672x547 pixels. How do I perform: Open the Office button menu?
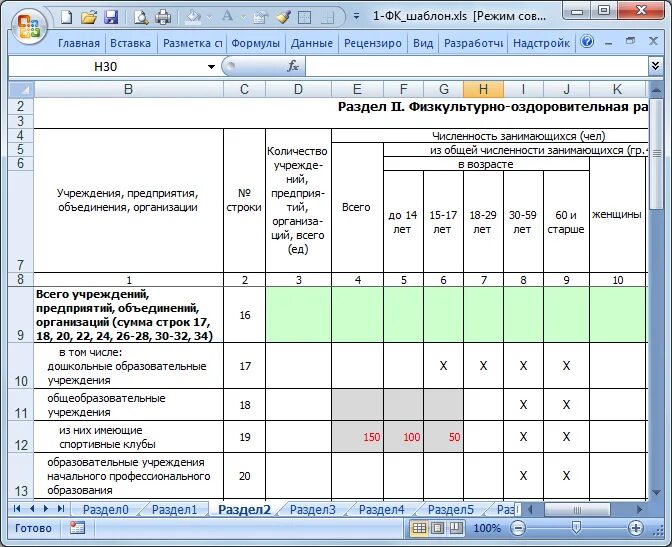coord(28,27)
